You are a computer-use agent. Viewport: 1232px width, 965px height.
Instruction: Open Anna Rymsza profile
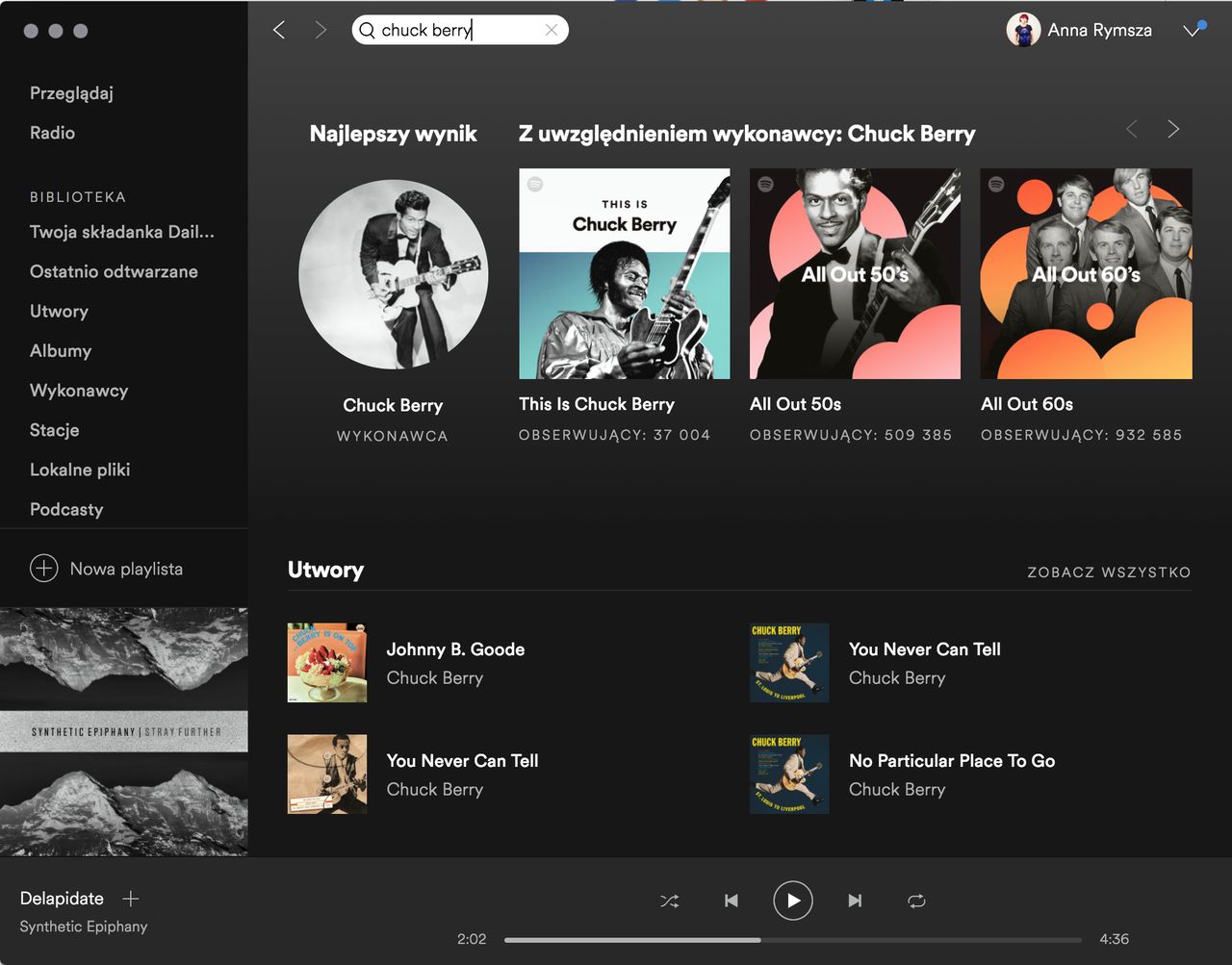[x=1079, y=30]
